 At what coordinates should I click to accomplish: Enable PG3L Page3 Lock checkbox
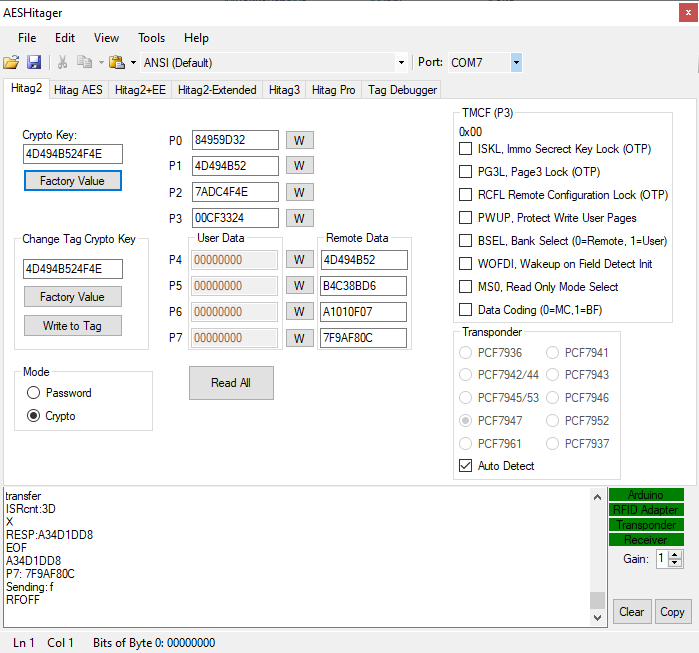click(x=465, y=172)
